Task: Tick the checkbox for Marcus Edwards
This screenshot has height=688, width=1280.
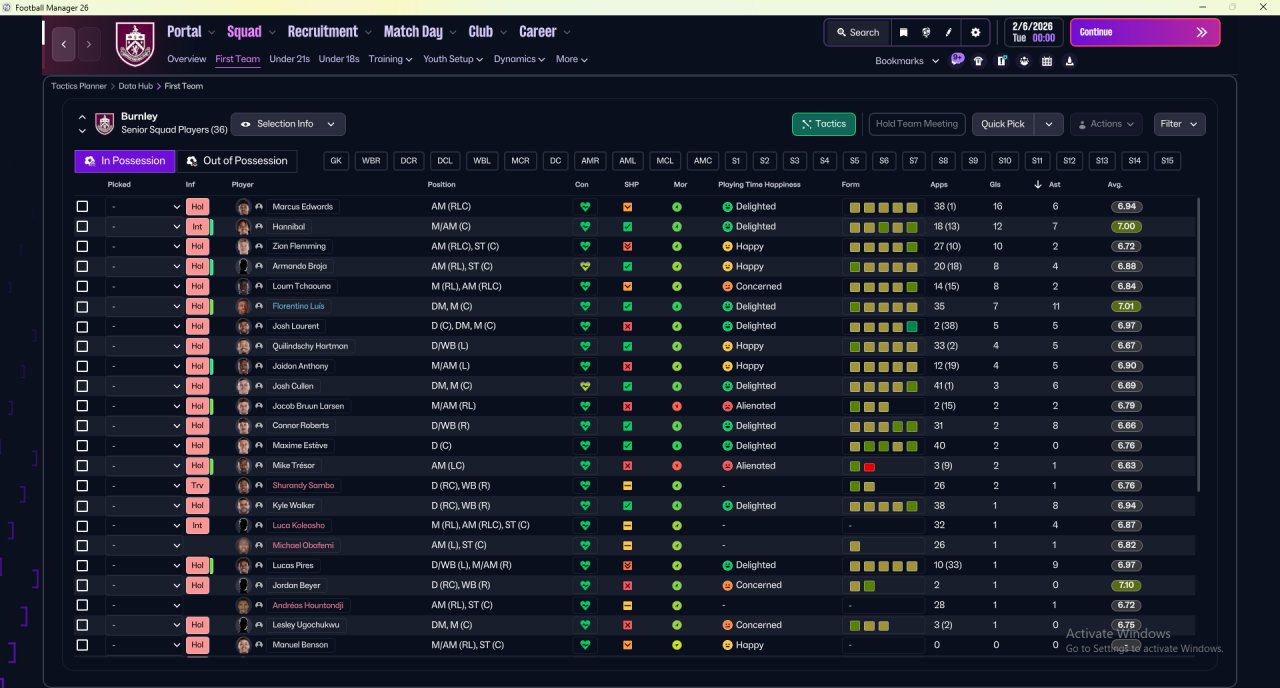Action: [82, 207]
